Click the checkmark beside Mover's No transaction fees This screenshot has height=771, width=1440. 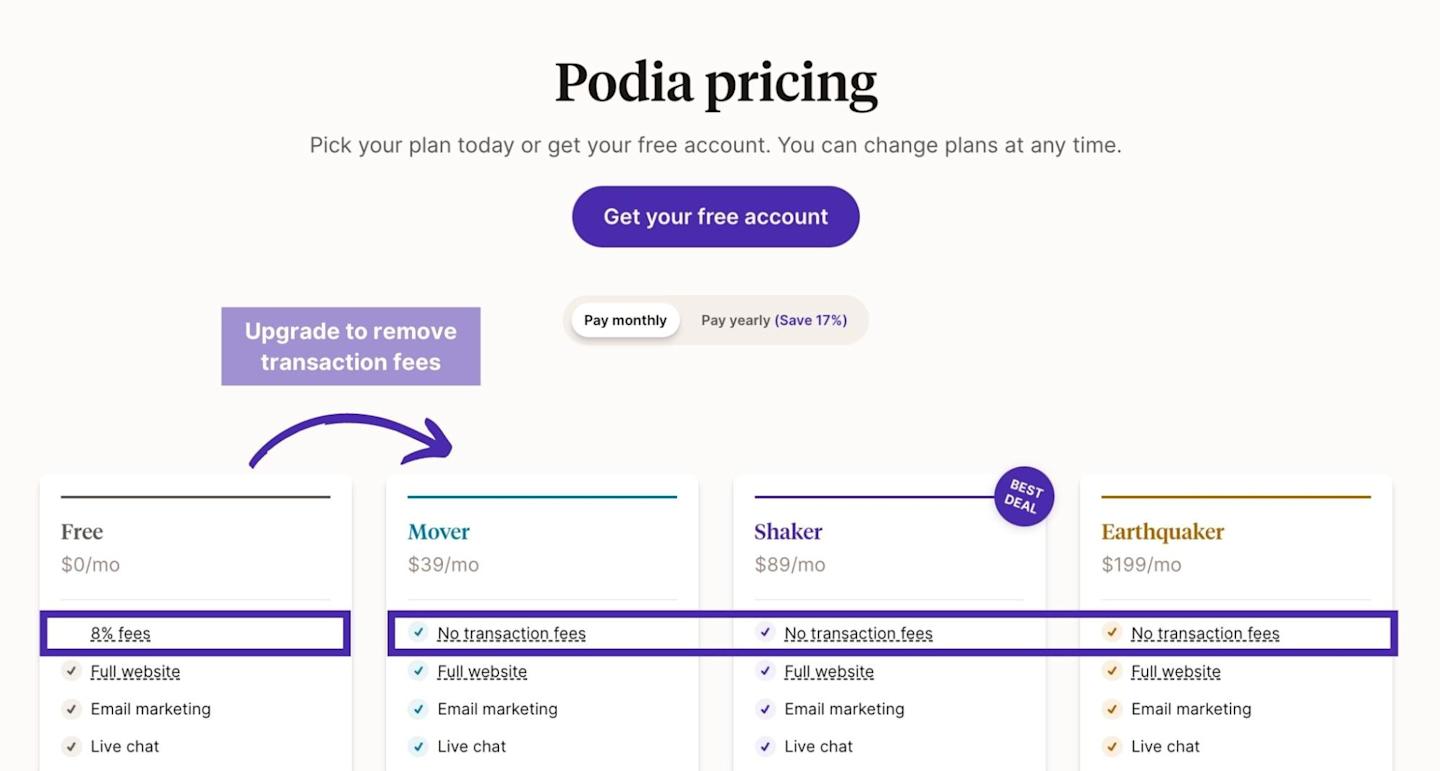418,633
